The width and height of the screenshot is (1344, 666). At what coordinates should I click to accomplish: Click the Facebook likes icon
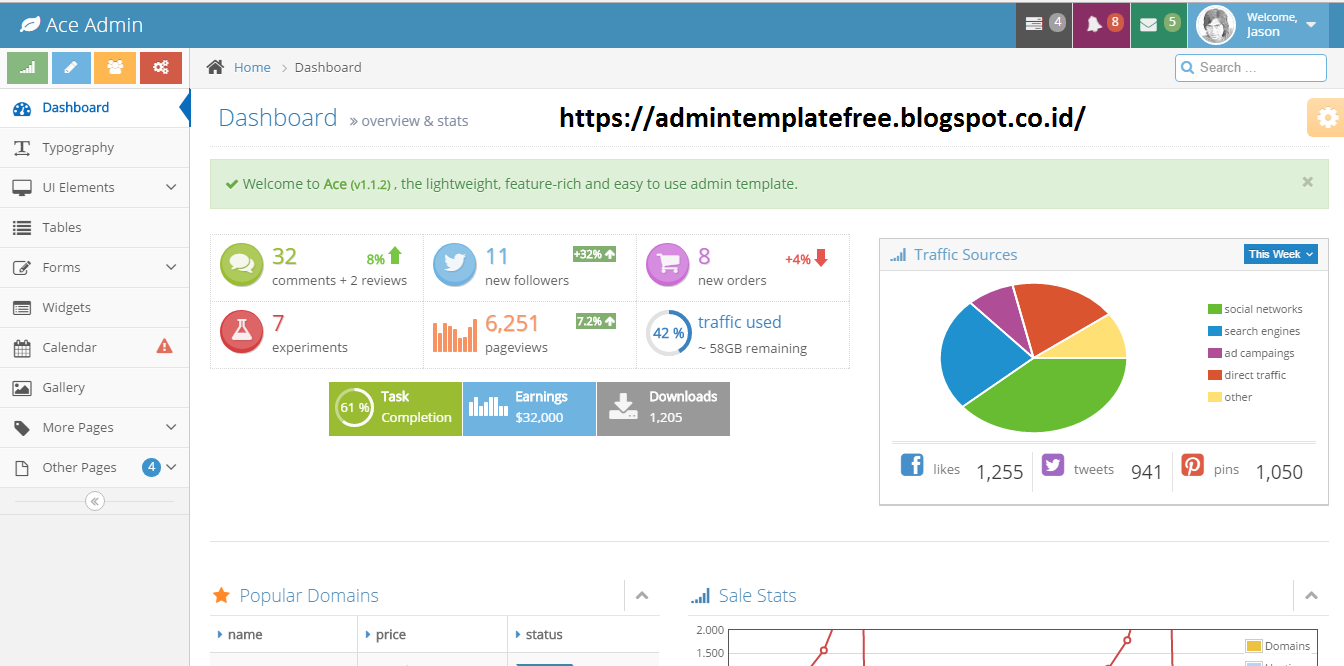(912, 465)
